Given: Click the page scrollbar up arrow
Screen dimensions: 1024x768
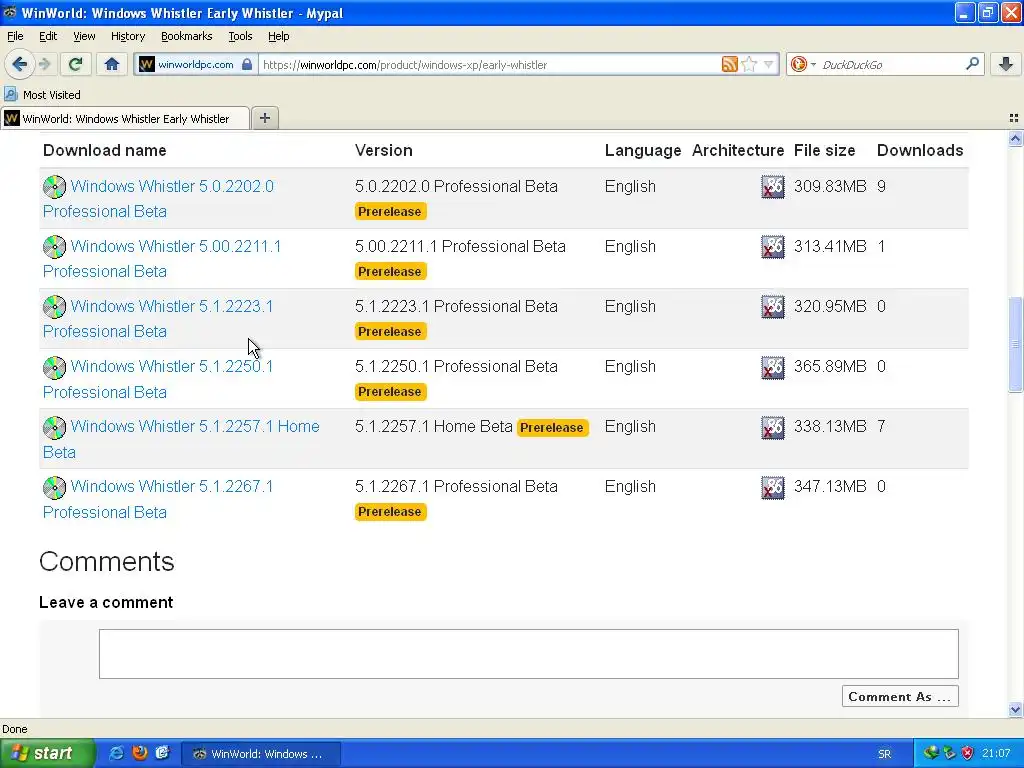Looking at the screenshot, I should [x=1015, y=138].
